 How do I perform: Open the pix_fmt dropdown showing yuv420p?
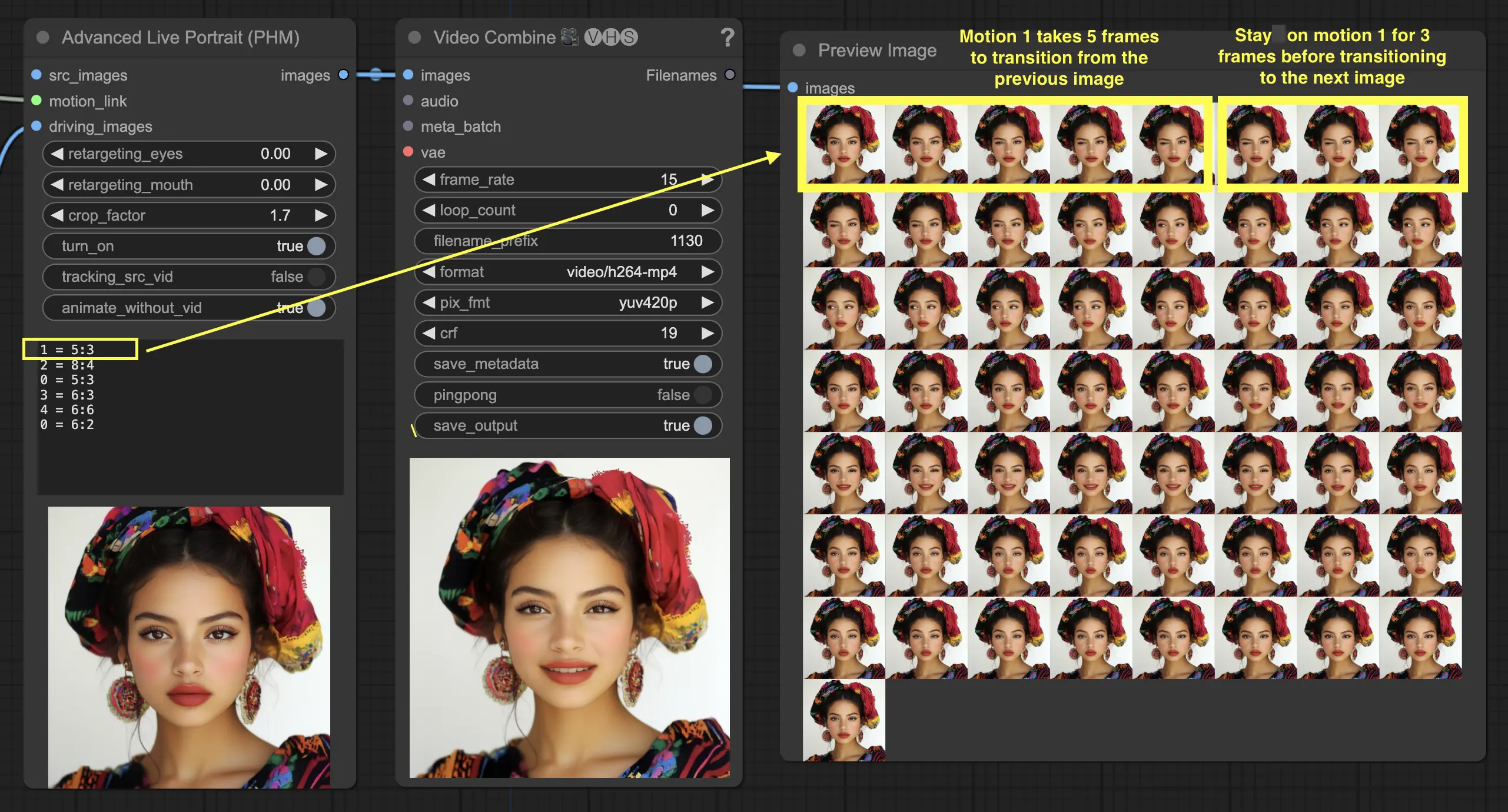(x=568, y=302)
